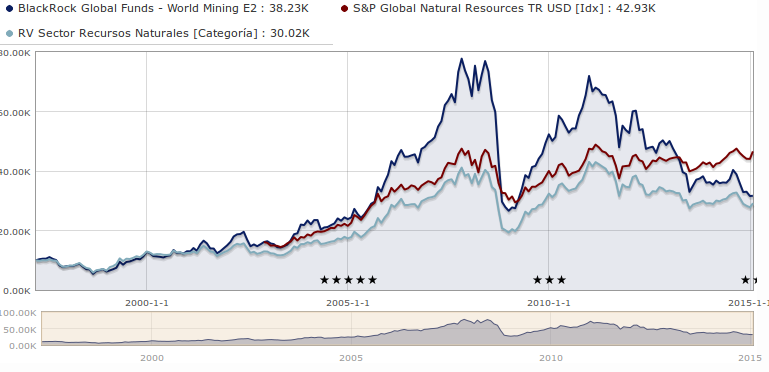The image size is (769, 372).
Task: Click the 20.00K y-axis label
Action: point(16,231)
